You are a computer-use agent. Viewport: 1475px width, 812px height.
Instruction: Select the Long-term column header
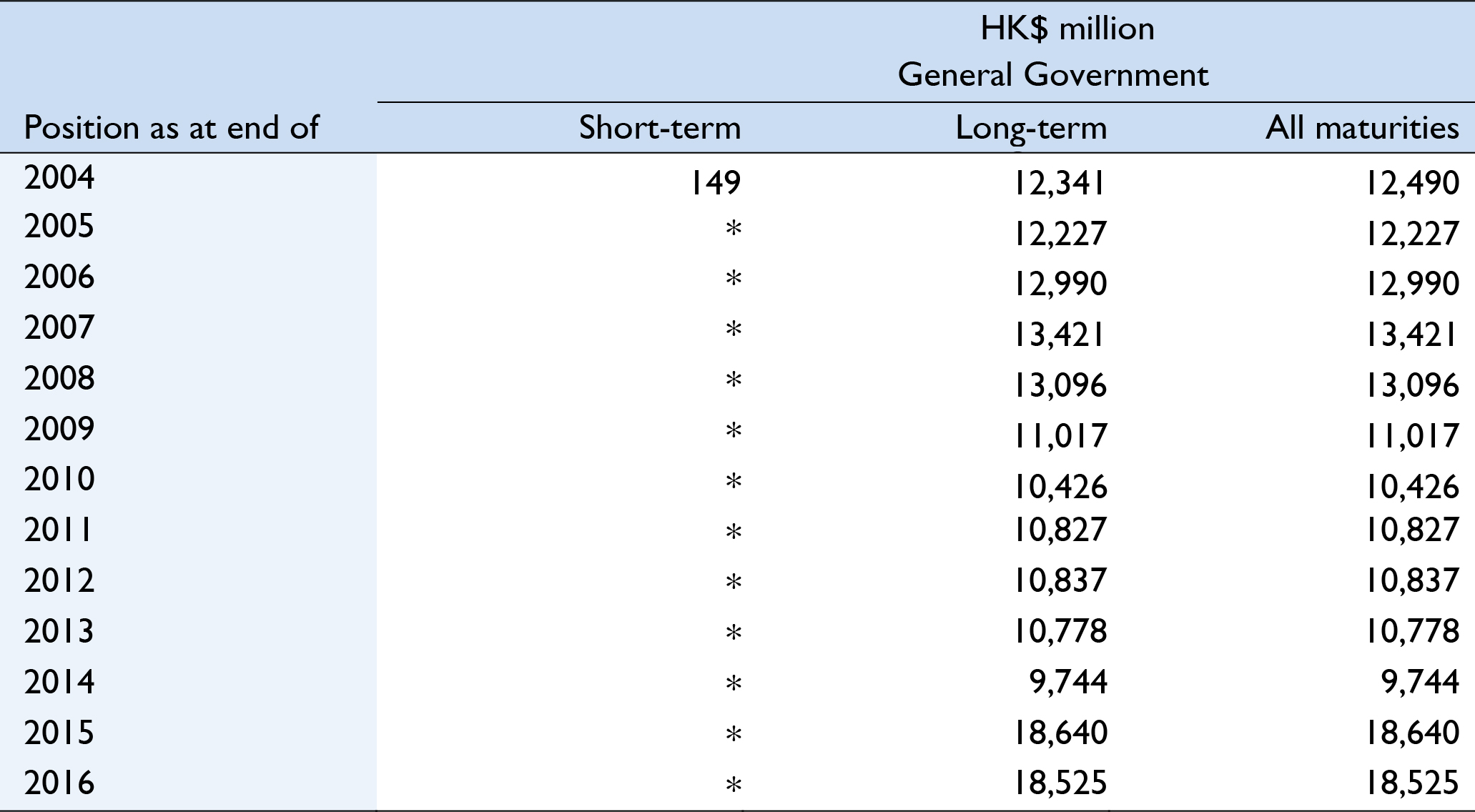tap(1031, 129)
